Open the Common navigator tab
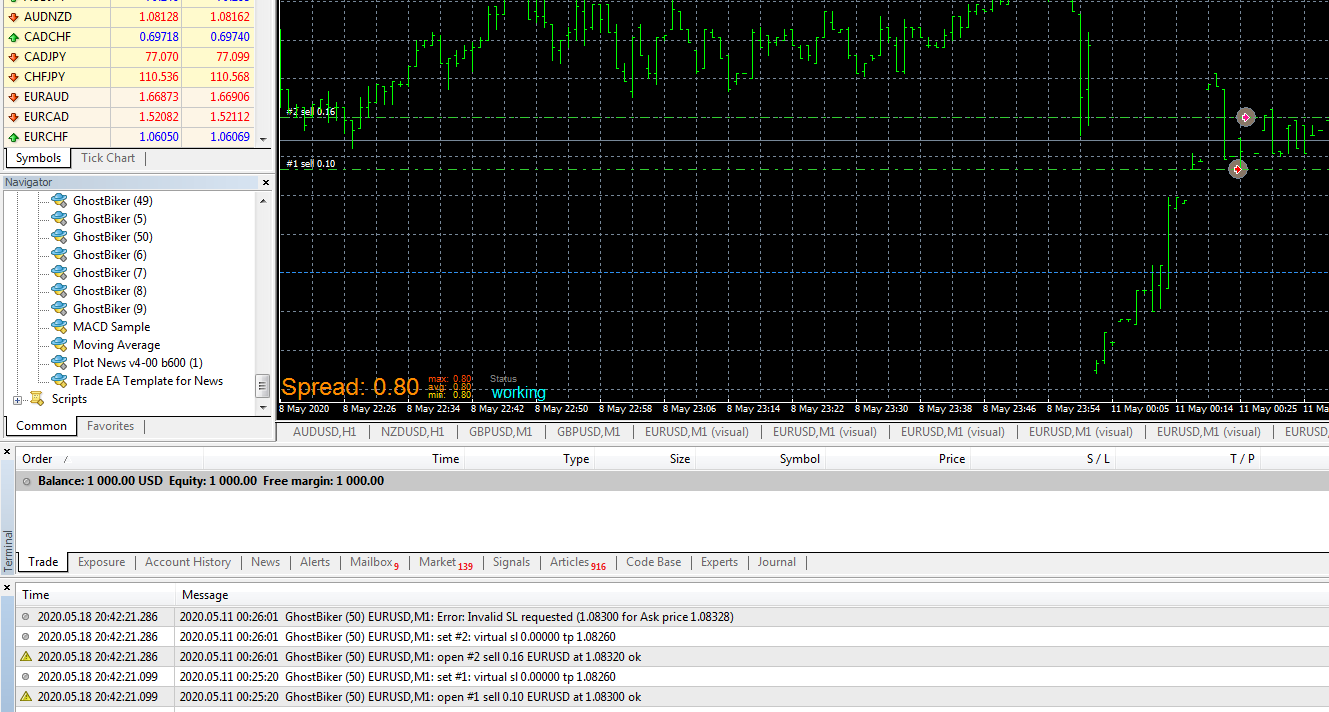1329x712 pixels. (x=42, y=426)
